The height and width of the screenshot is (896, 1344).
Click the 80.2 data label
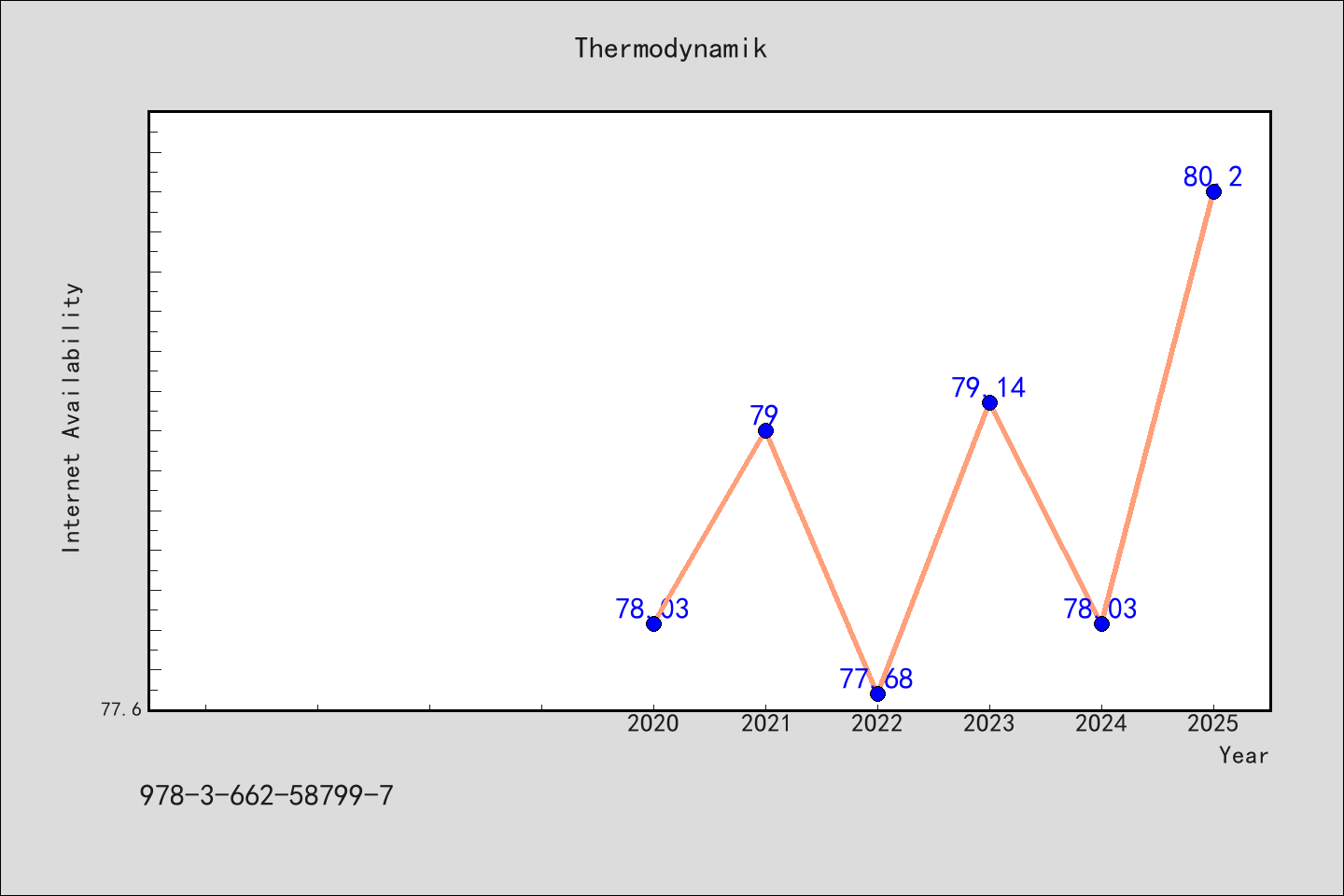(x=1213, y=176)
